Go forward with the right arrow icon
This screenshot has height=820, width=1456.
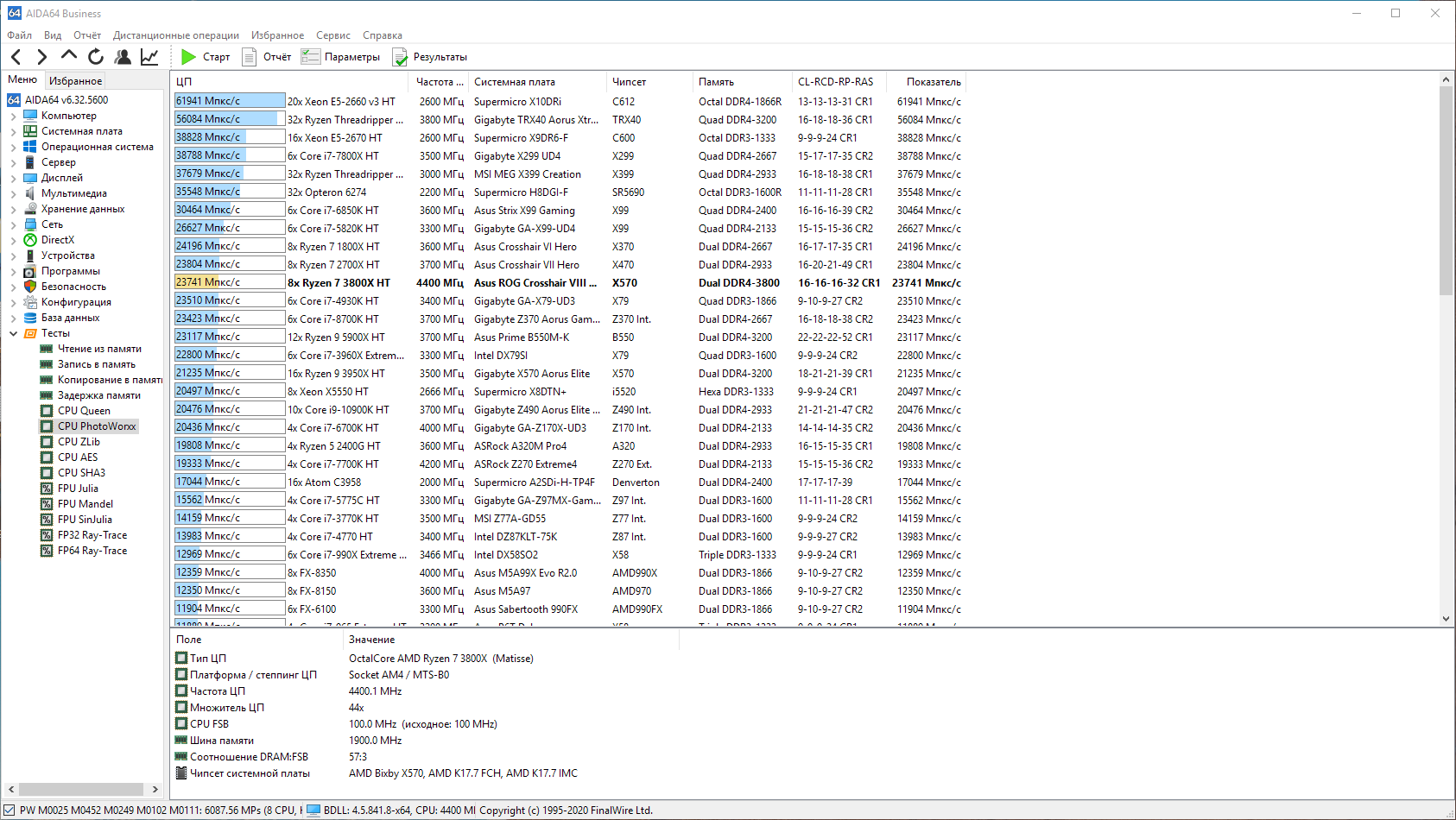point(41,57)
